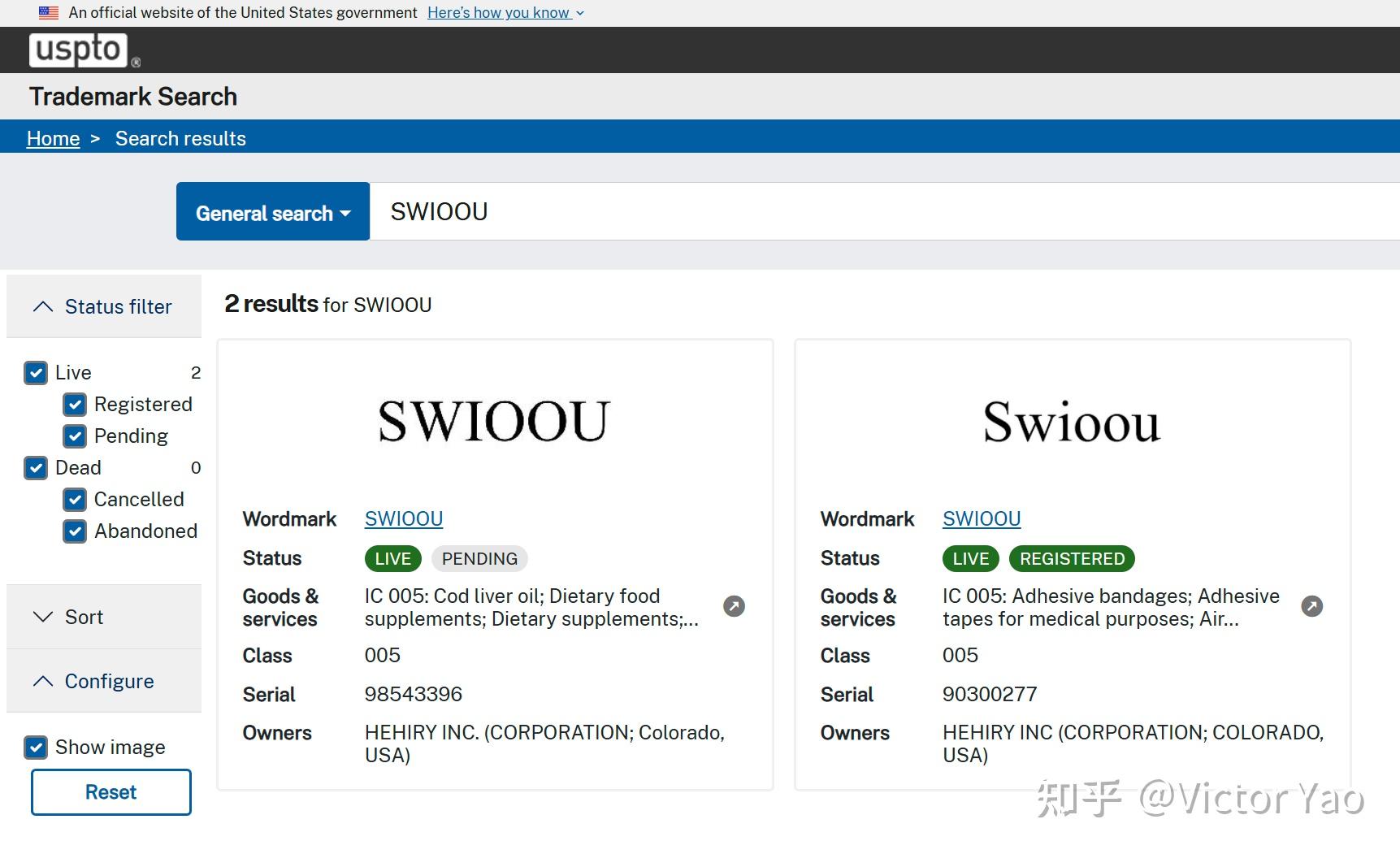Disable the Pending filter
1400x854 pixels.
click(75, 436)
